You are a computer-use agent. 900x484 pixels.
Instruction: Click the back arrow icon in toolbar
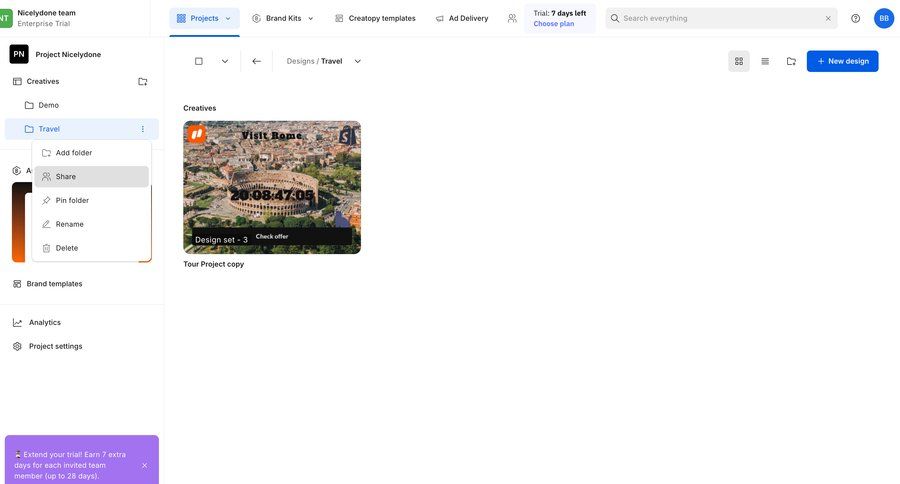click(x=256, y=61)
